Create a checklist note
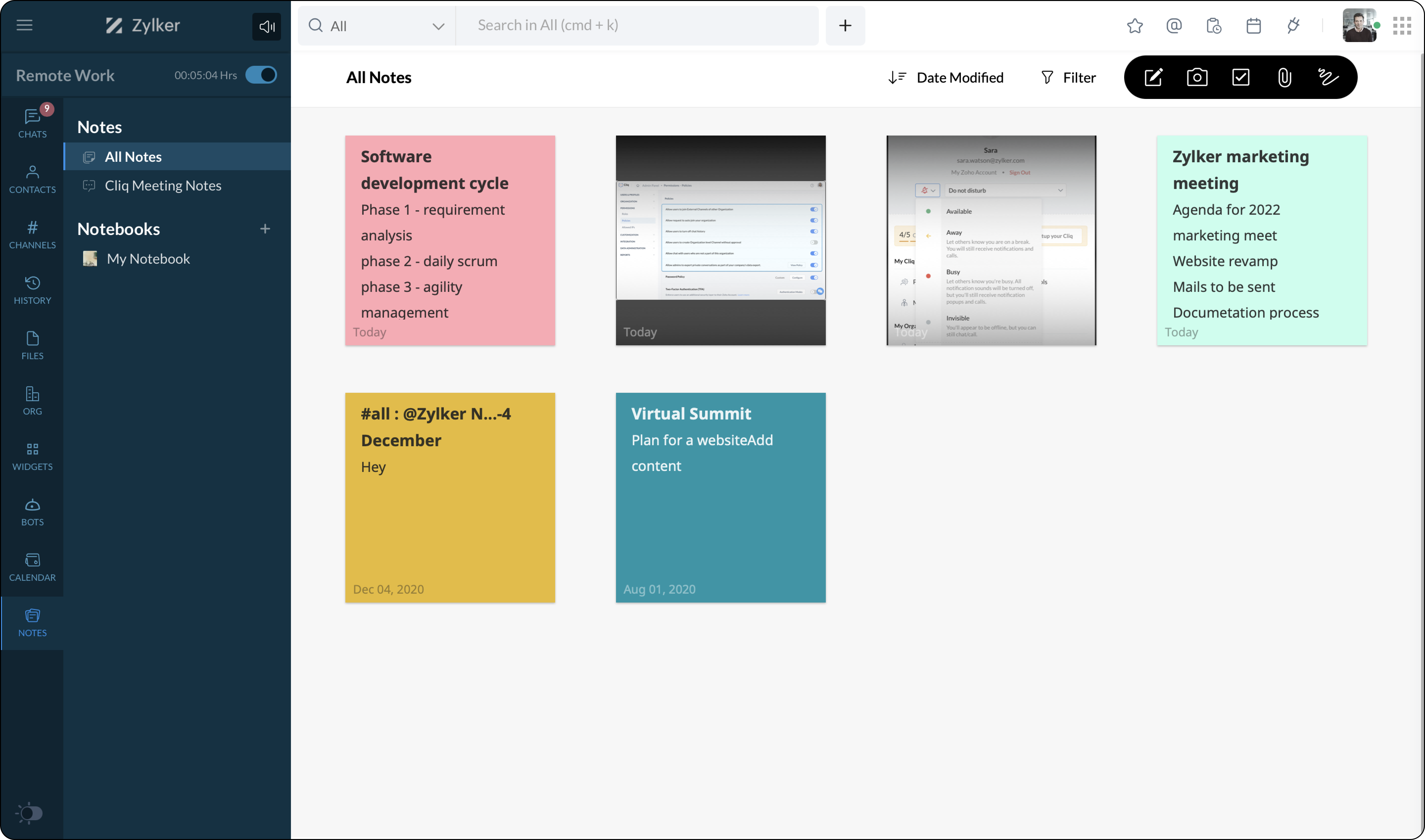This screenshot has height=840, width=1425. [x=1240, y=77]
